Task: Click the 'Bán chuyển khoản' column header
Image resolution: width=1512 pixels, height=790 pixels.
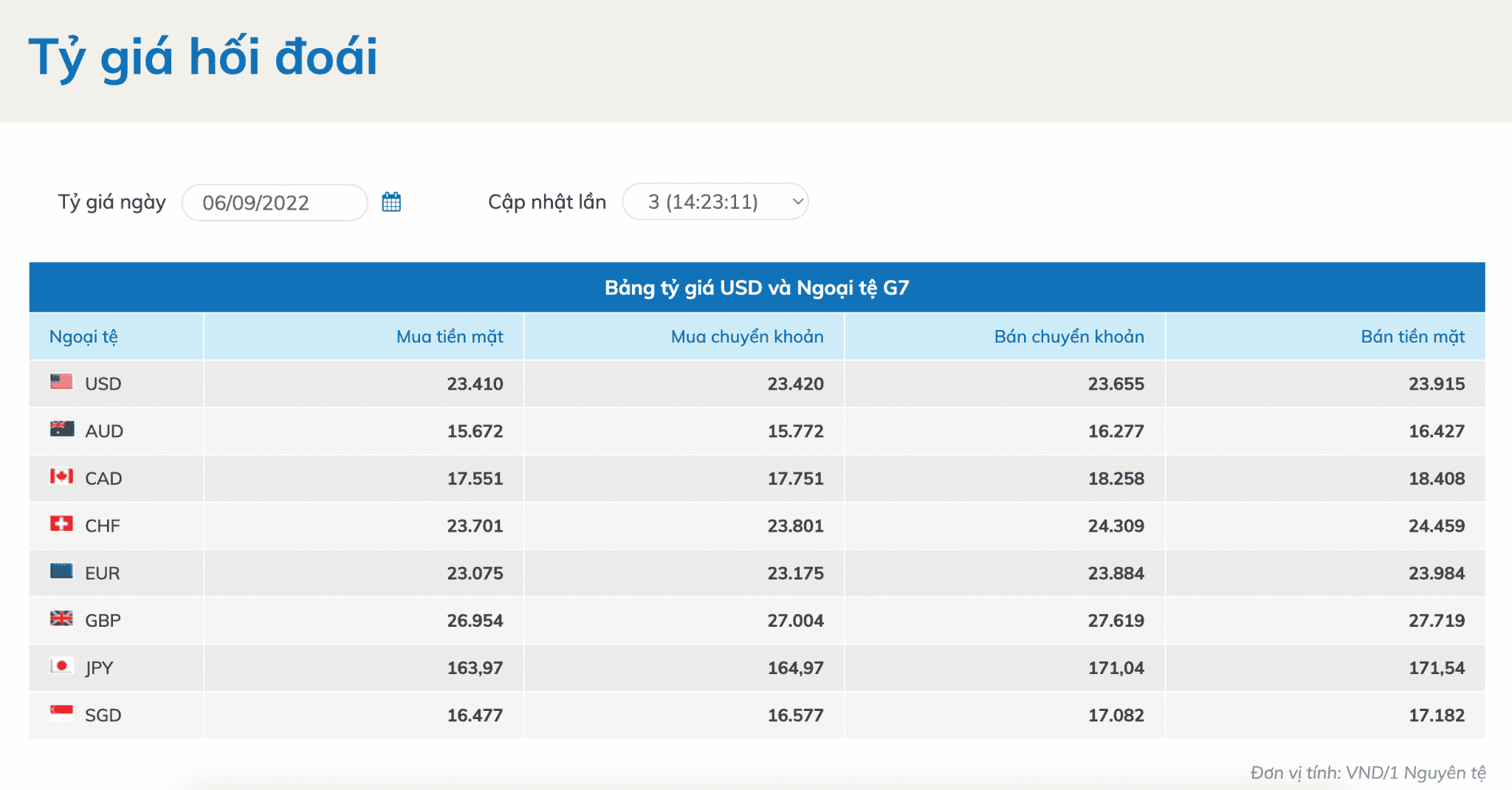Action: [1069, 337]
